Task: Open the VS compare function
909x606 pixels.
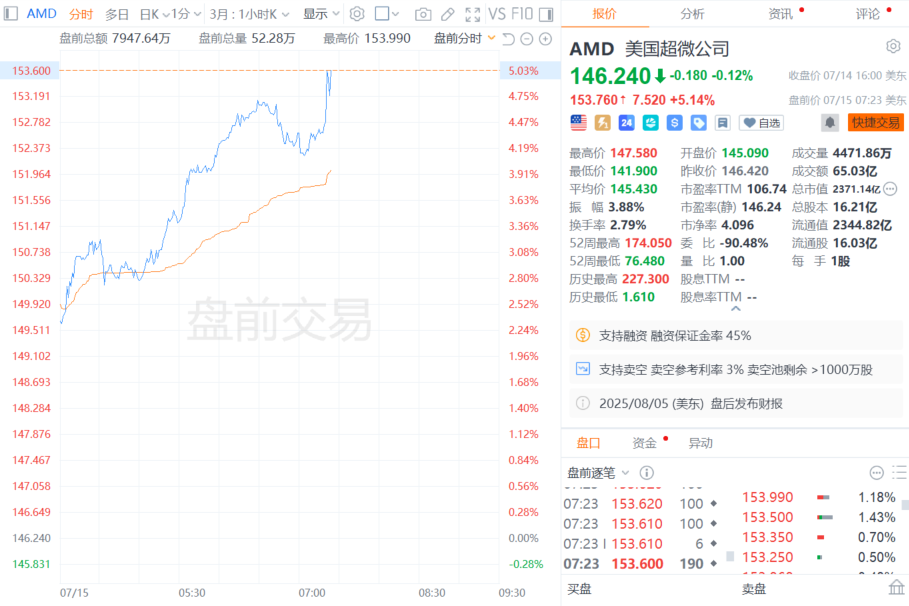Action: coord(497,14)
